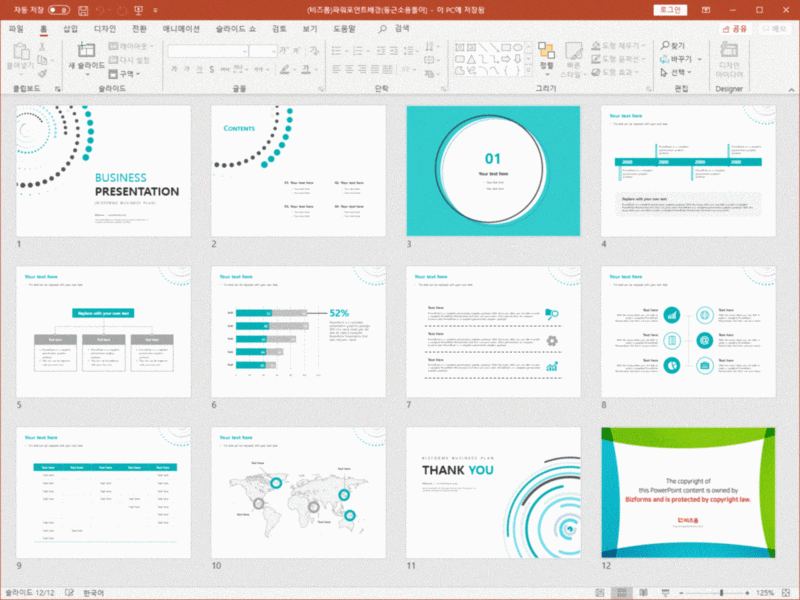Collapse the ribbon with the chevron
This screenshot has height=600, width=800.
(791, 89)
